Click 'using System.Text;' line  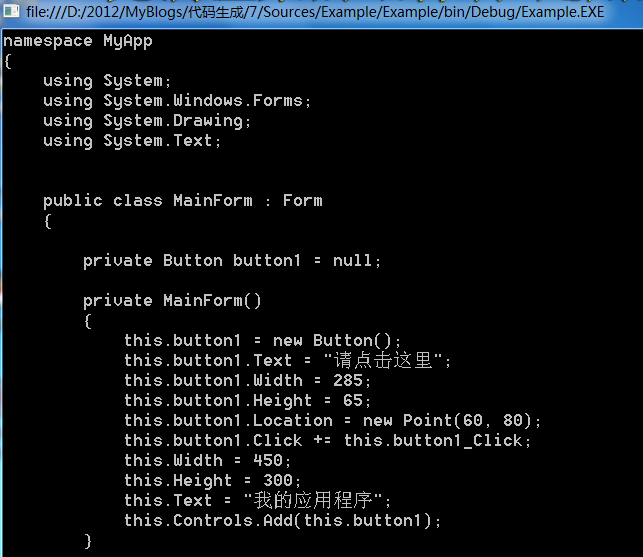(132, 142)
